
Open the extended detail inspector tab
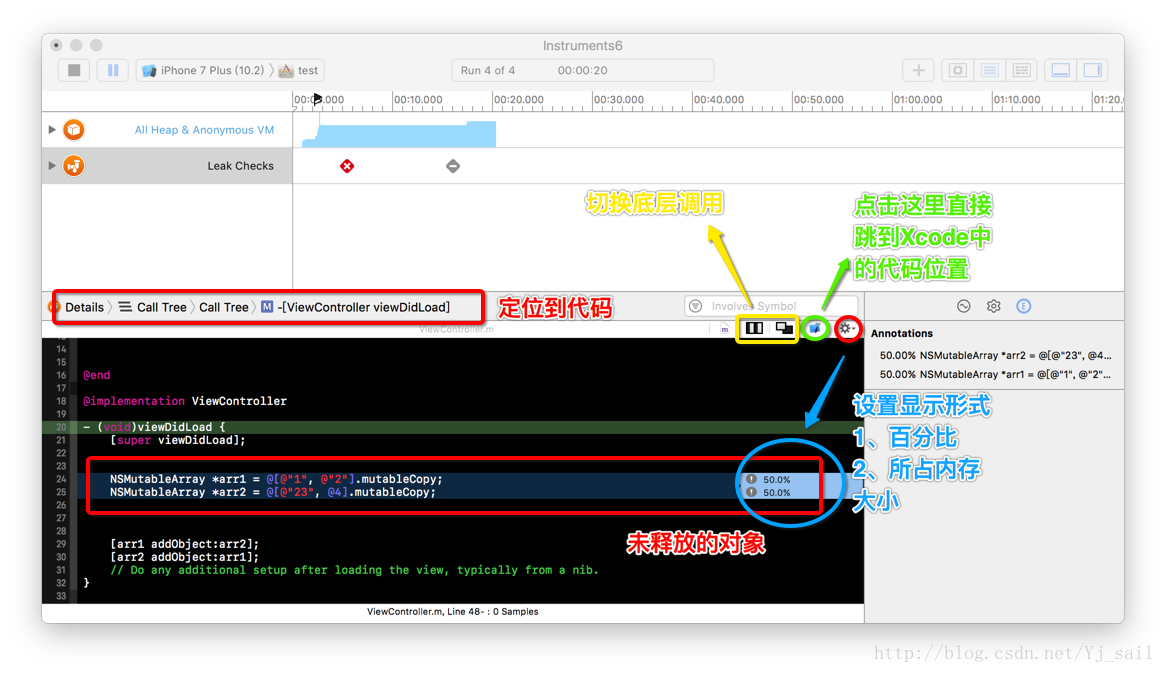coord(1024,306)
